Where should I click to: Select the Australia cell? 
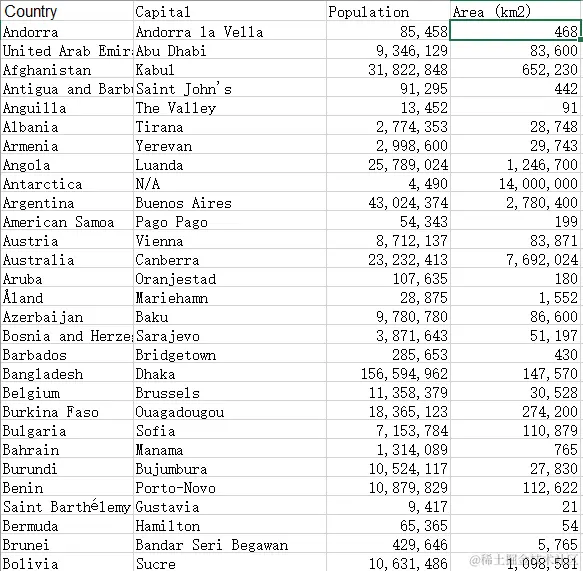(67, 258)
